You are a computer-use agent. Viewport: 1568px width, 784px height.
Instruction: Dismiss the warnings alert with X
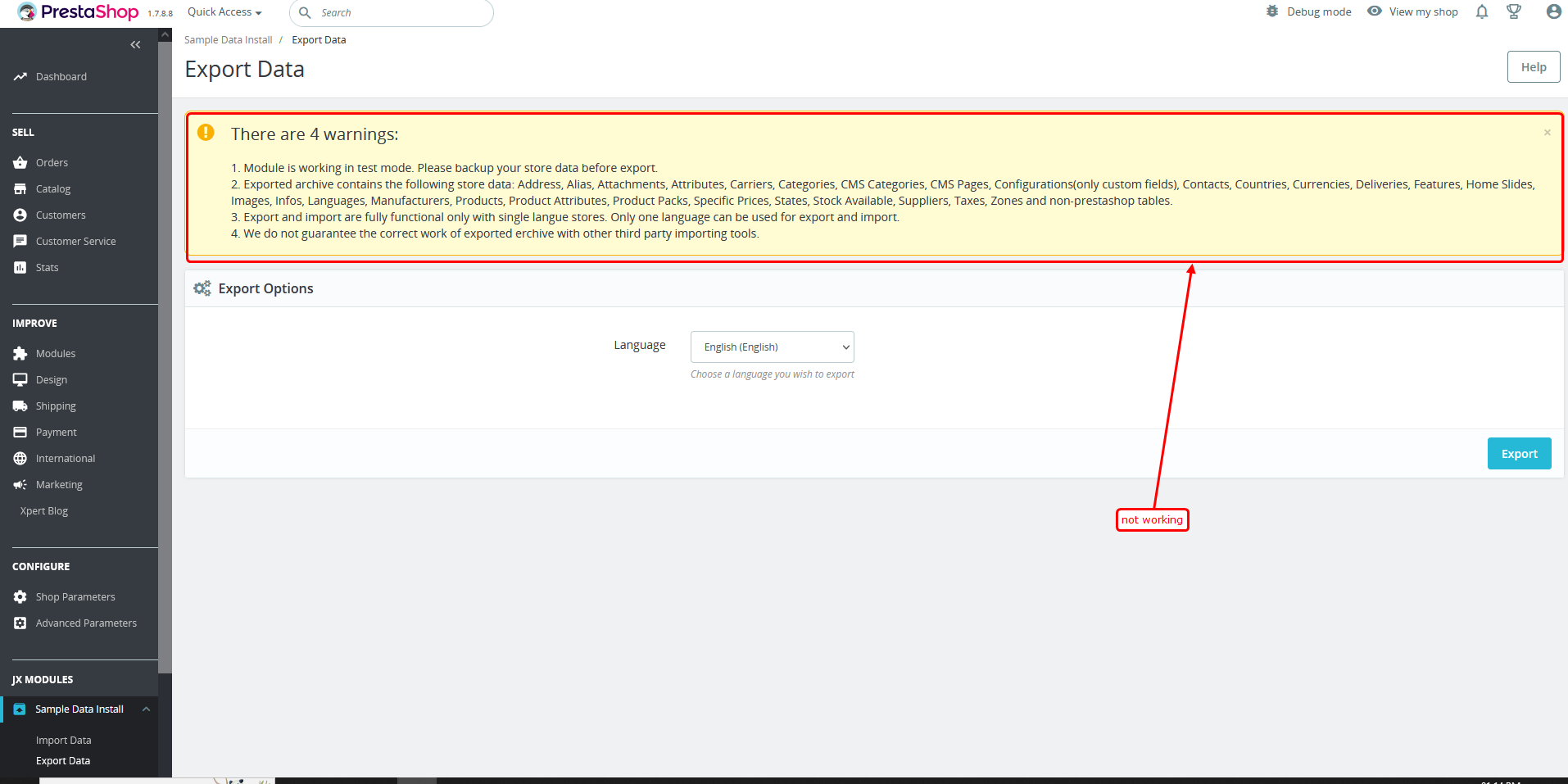1548,133
